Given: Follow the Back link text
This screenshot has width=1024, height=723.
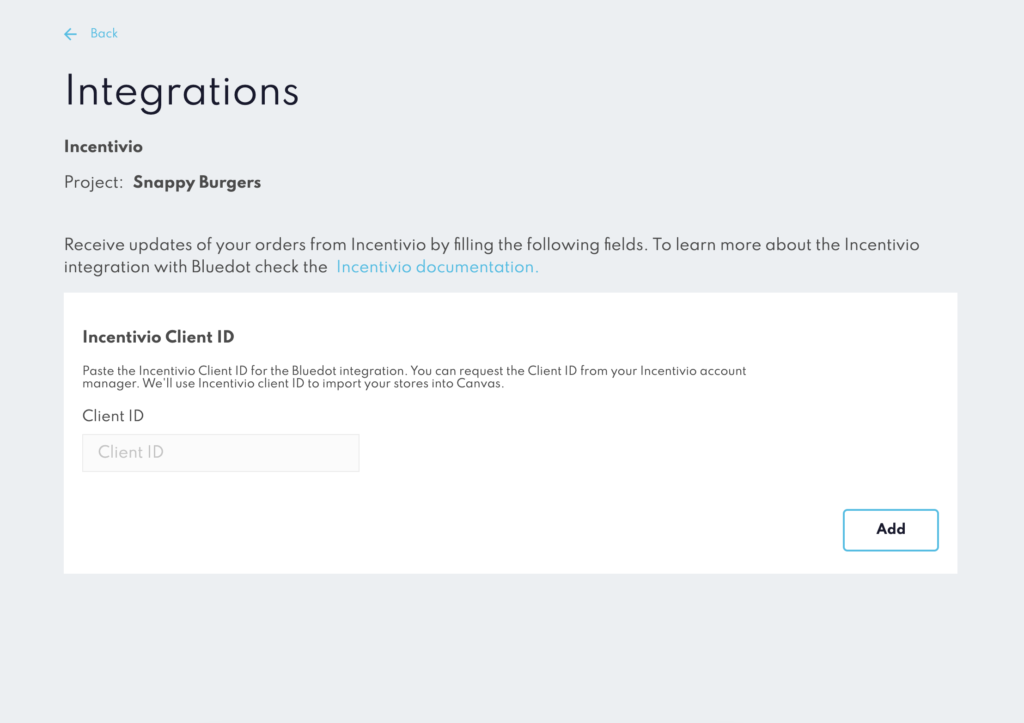Looking at the screenshot, I should coord(104,33).
